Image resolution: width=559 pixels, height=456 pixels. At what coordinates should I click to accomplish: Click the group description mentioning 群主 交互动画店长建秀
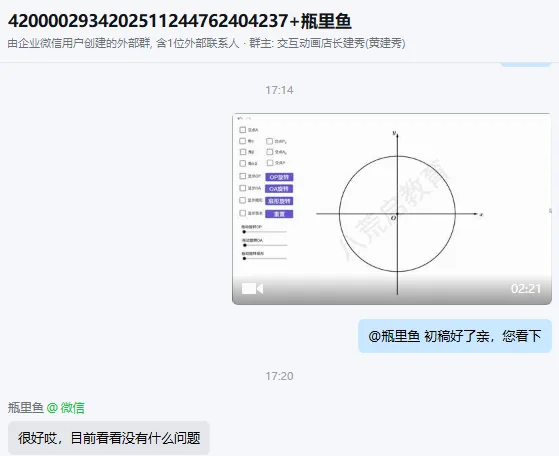coord(206,43)
